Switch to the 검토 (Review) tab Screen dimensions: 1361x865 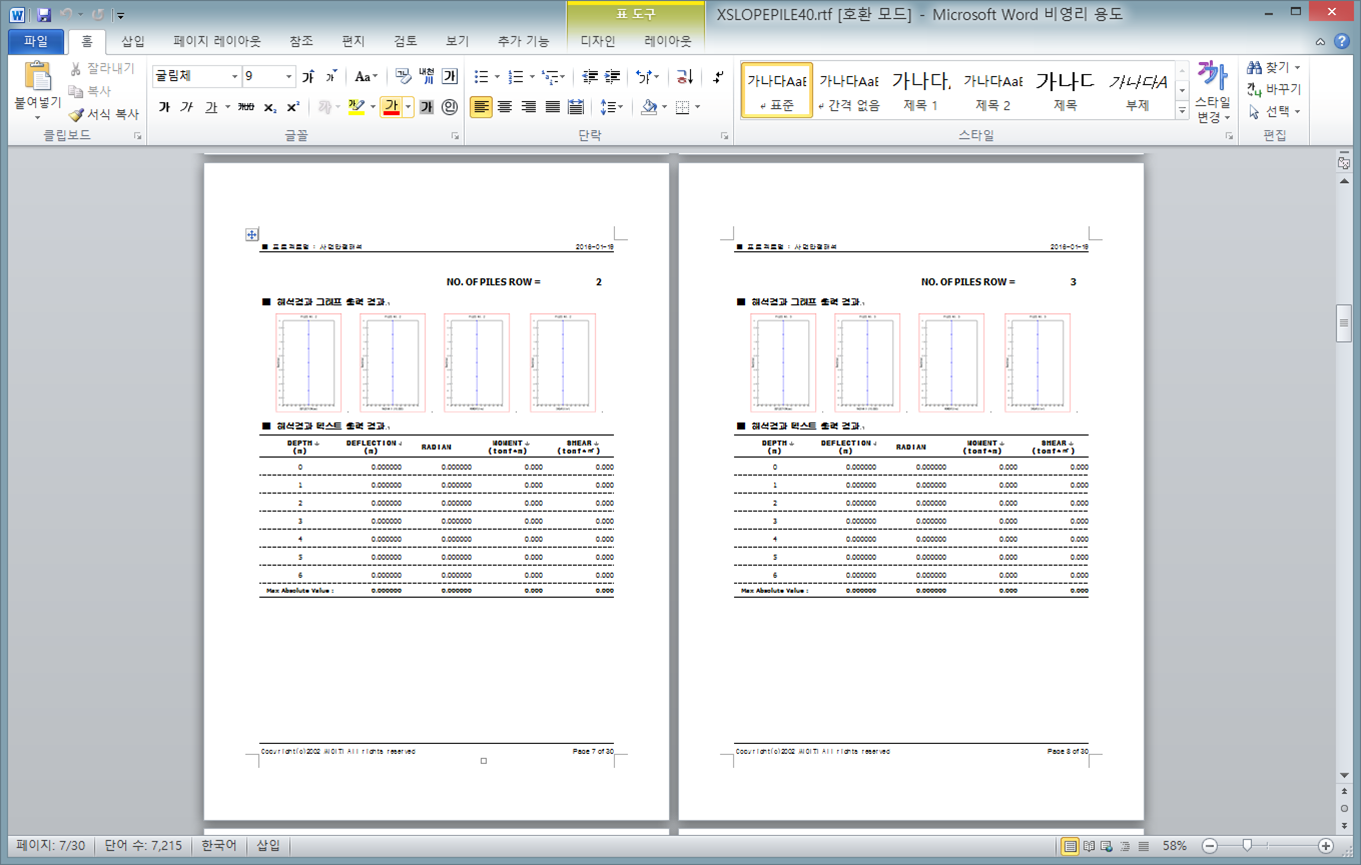405,41
